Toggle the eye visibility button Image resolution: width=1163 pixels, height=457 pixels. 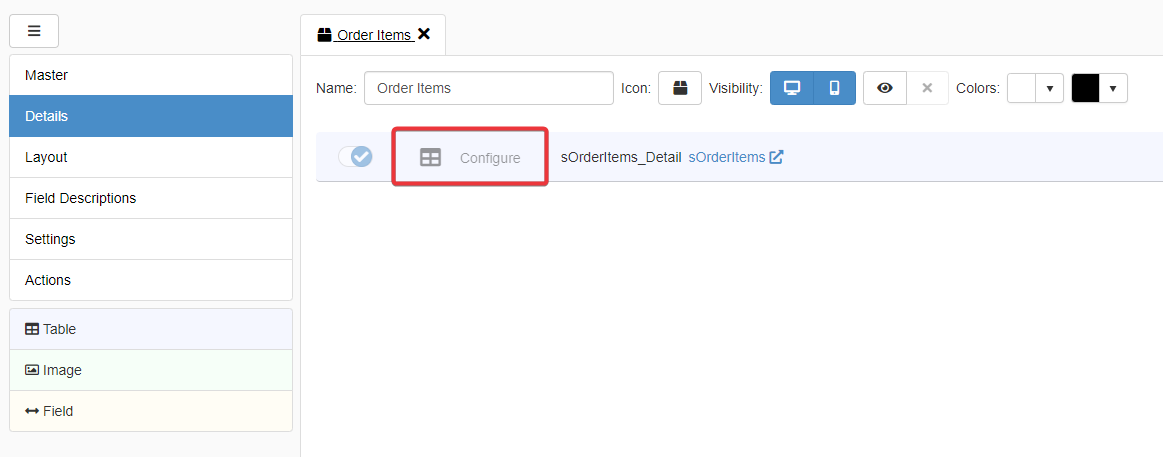click(885, 88)
